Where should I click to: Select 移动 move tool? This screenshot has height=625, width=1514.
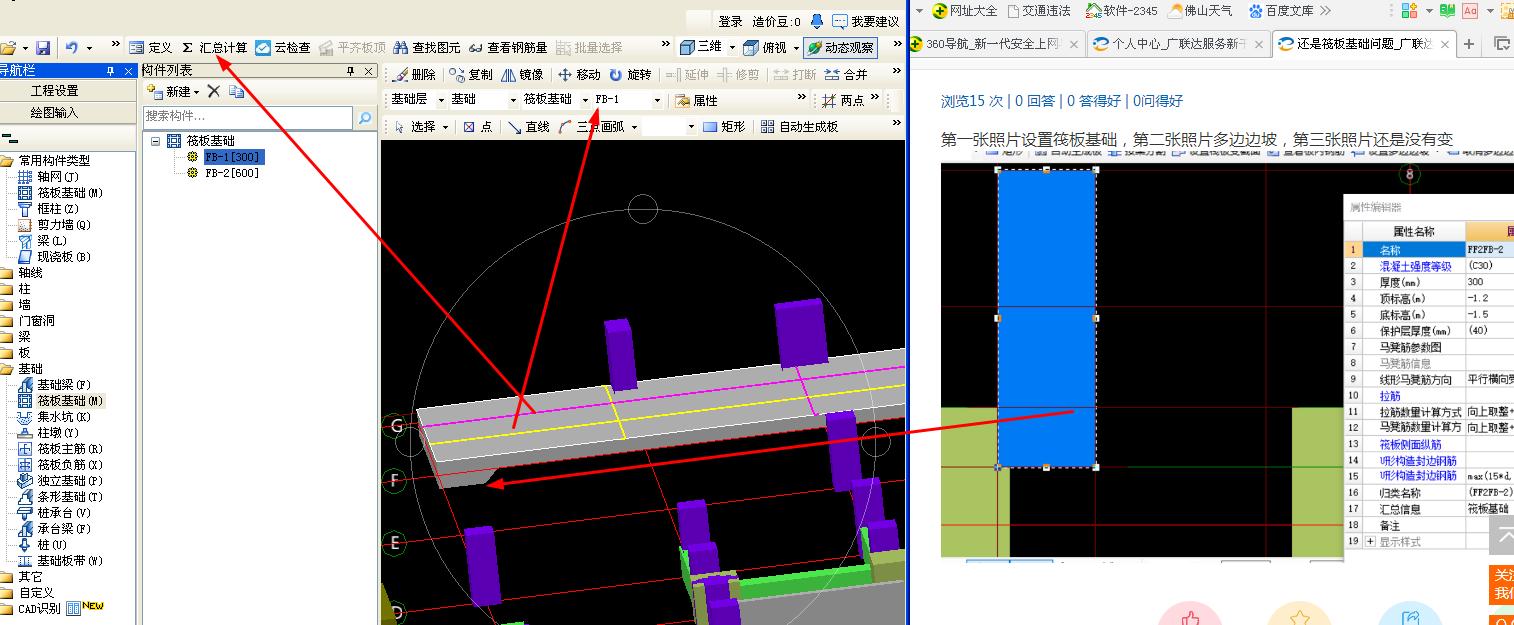coord(579,75)
